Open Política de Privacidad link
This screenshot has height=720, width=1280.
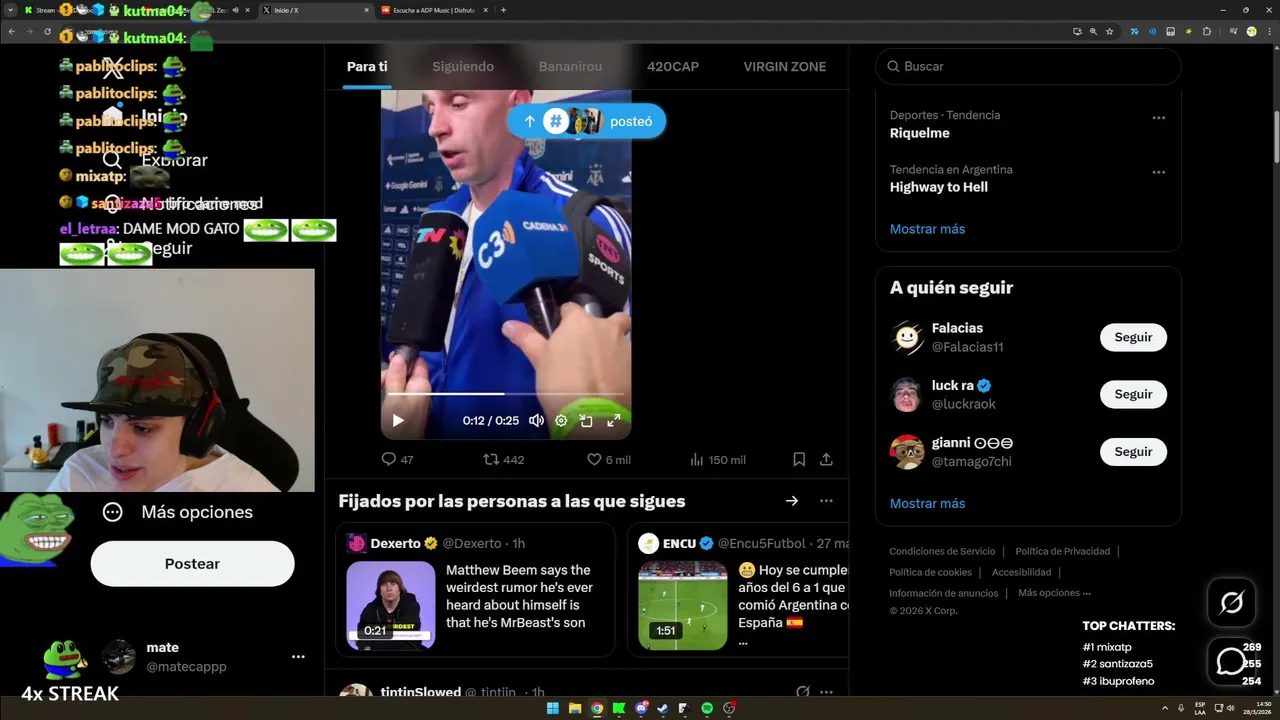(1063, 551)
